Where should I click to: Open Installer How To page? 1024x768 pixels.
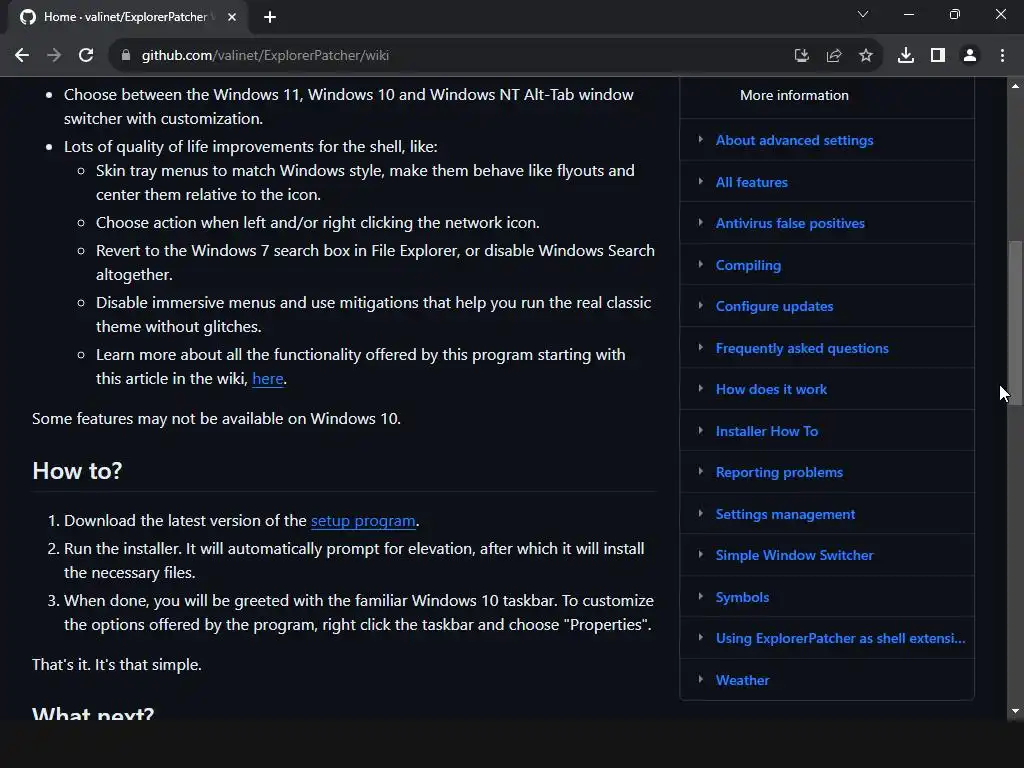pos(767,431)
